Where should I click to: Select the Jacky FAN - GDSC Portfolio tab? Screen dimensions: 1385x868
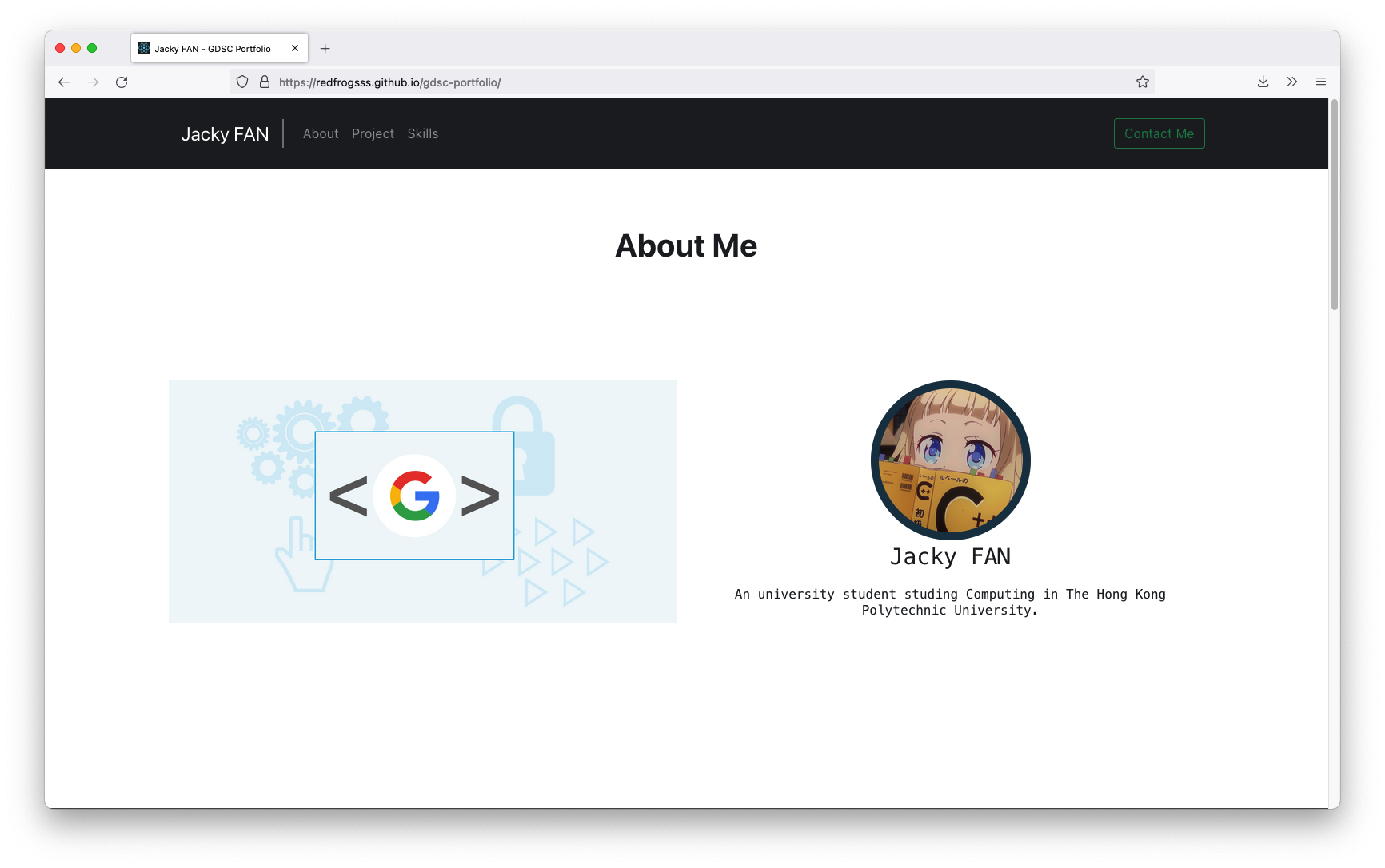(219, 48)
